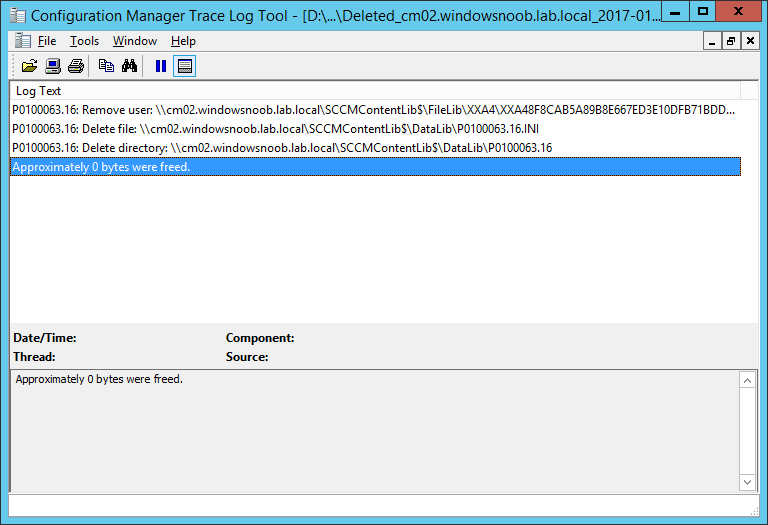
Task: Click the Copy toolbar icon
Action: click(x=106, y=66)
